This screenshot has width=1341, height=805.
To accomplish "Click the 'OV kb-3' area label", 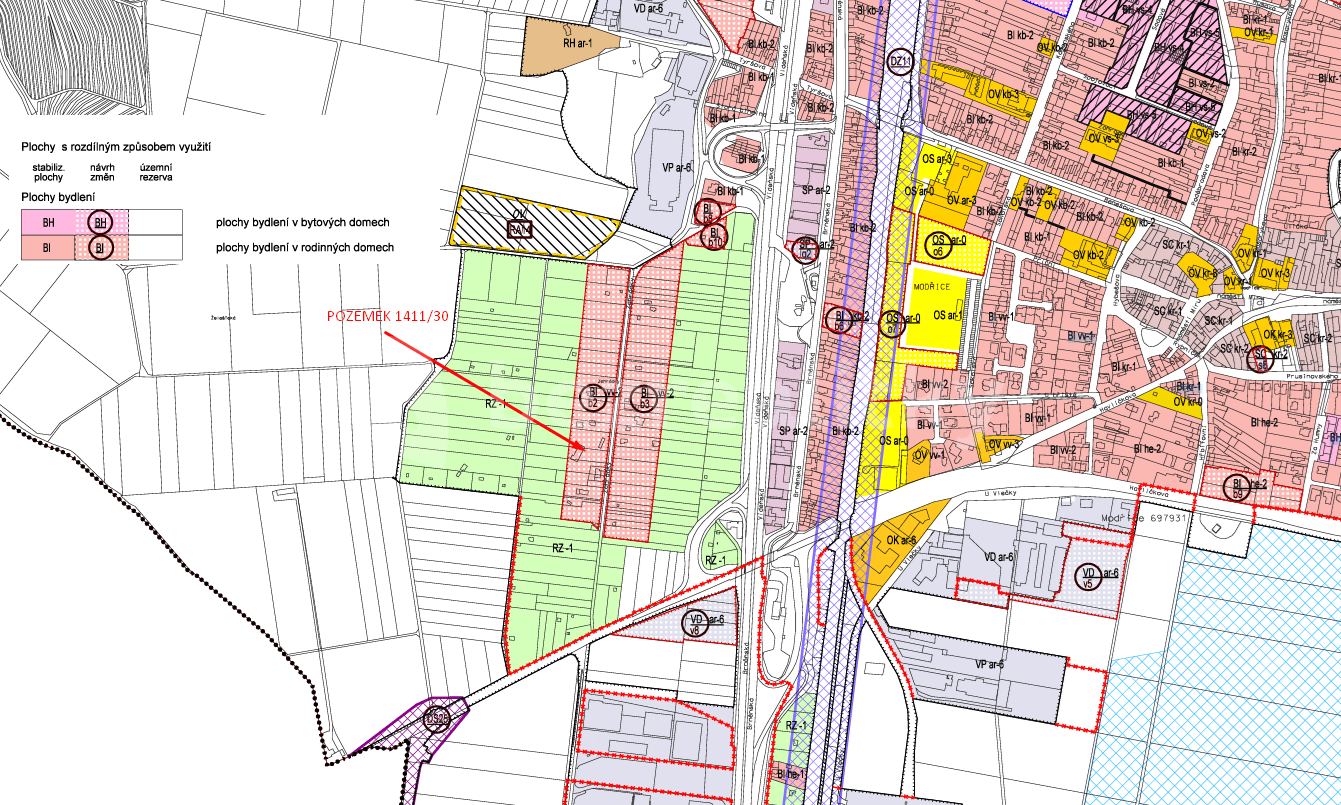I will [1002, 95].
